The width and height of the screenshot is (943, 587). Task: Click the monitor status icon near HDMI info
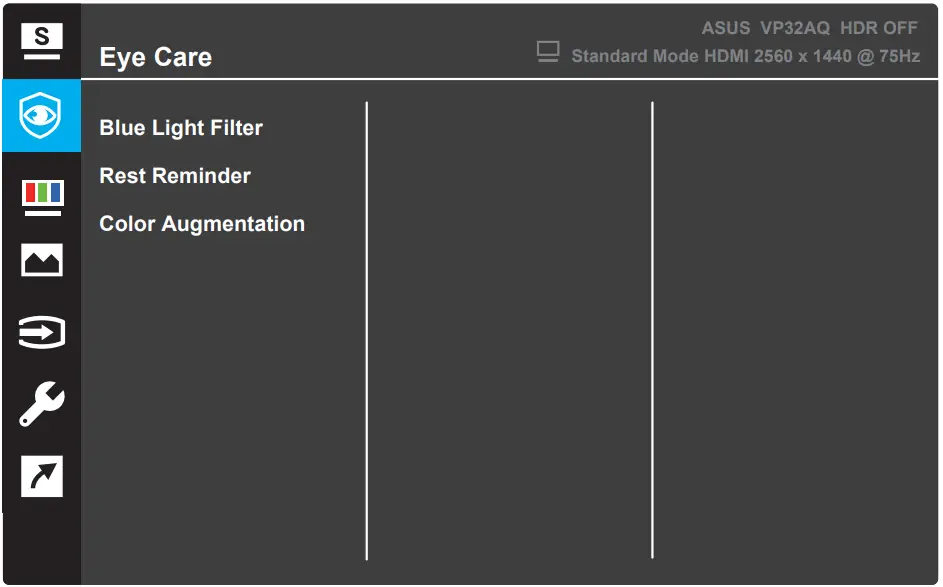(547, 52)
